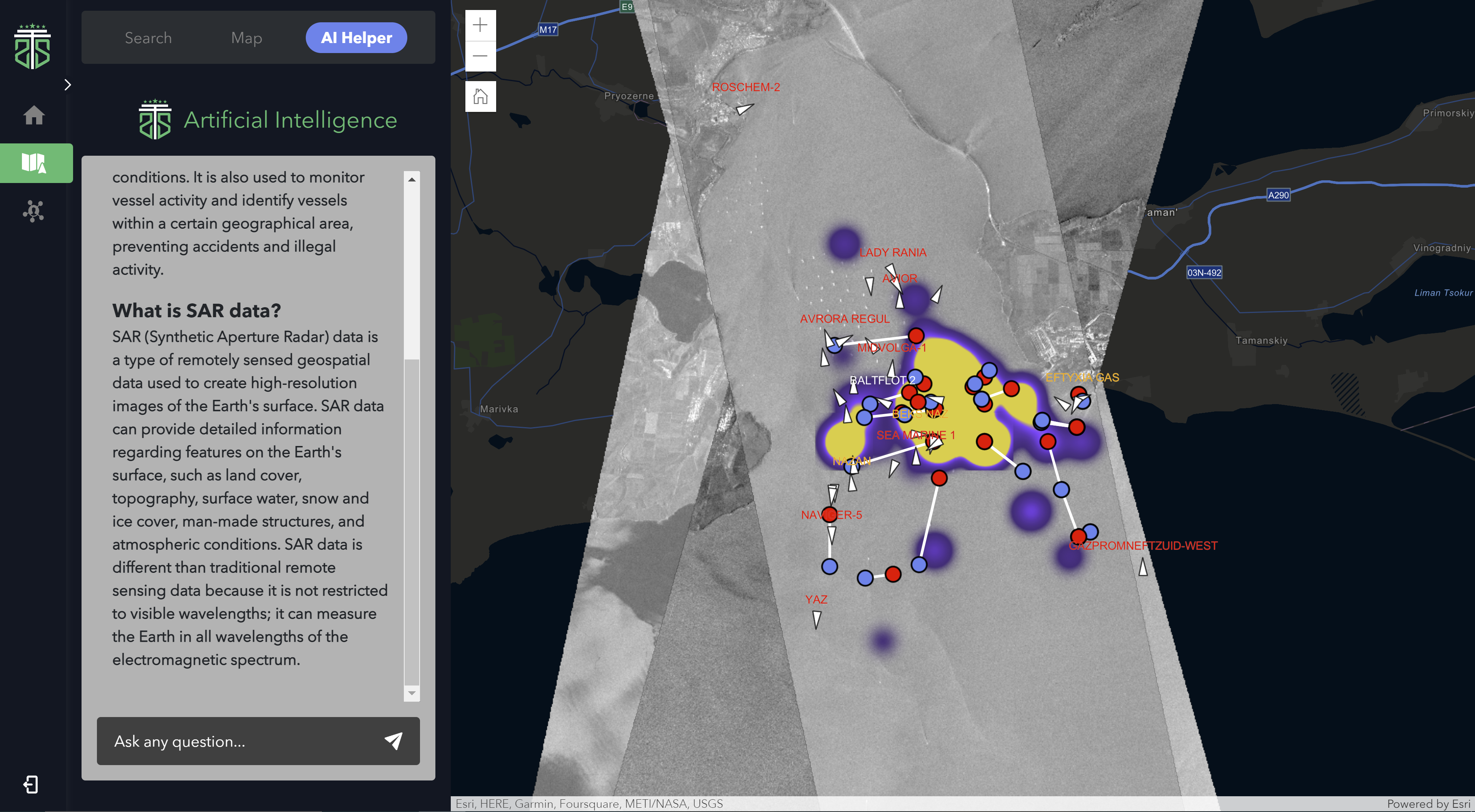Click the home icon in sidebar
The height and width of the screenshot is (812, 1475).
point(34,116)
